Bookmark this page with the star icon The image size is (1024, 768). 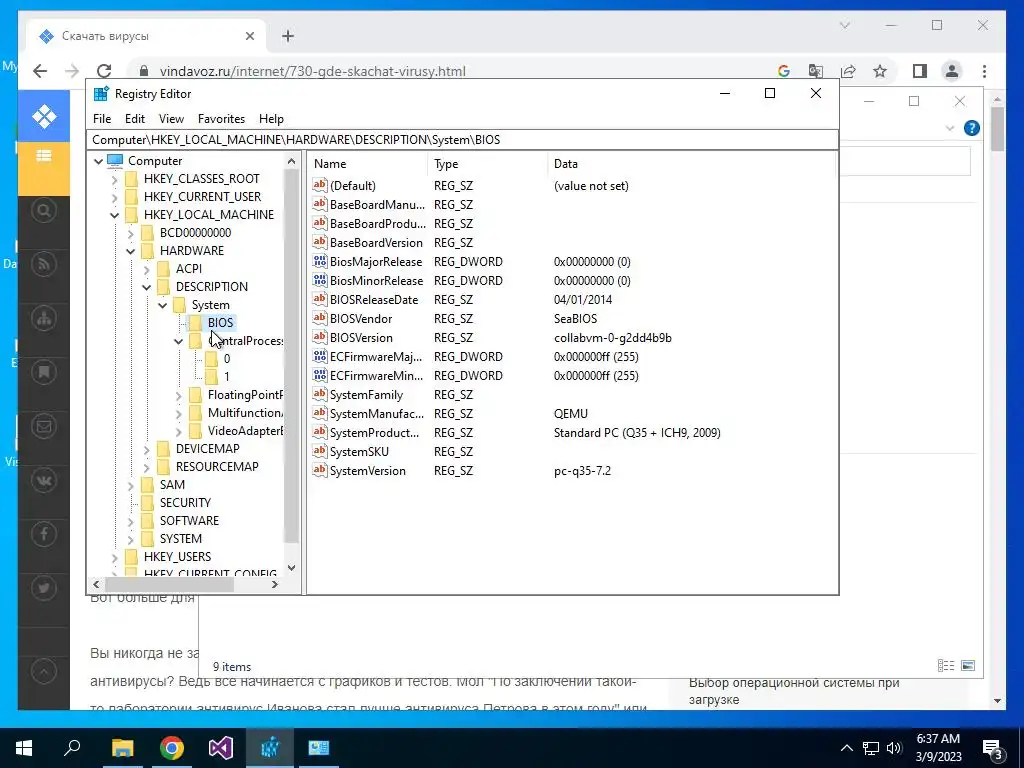(x=880, y=71)
